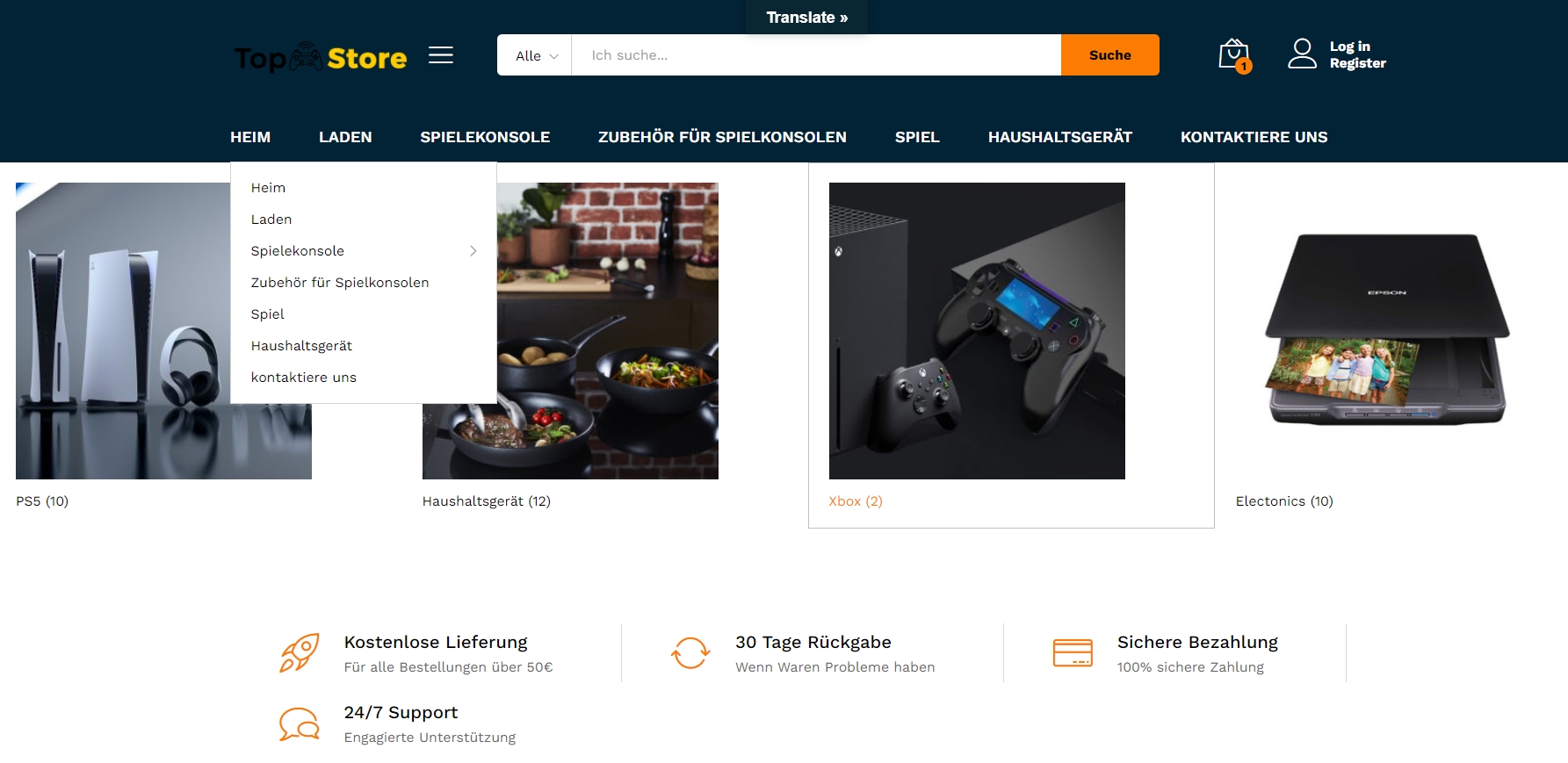Open the shopping cart icon
The height and width of the screenshot is (763, 1568).
(1234, 55)
